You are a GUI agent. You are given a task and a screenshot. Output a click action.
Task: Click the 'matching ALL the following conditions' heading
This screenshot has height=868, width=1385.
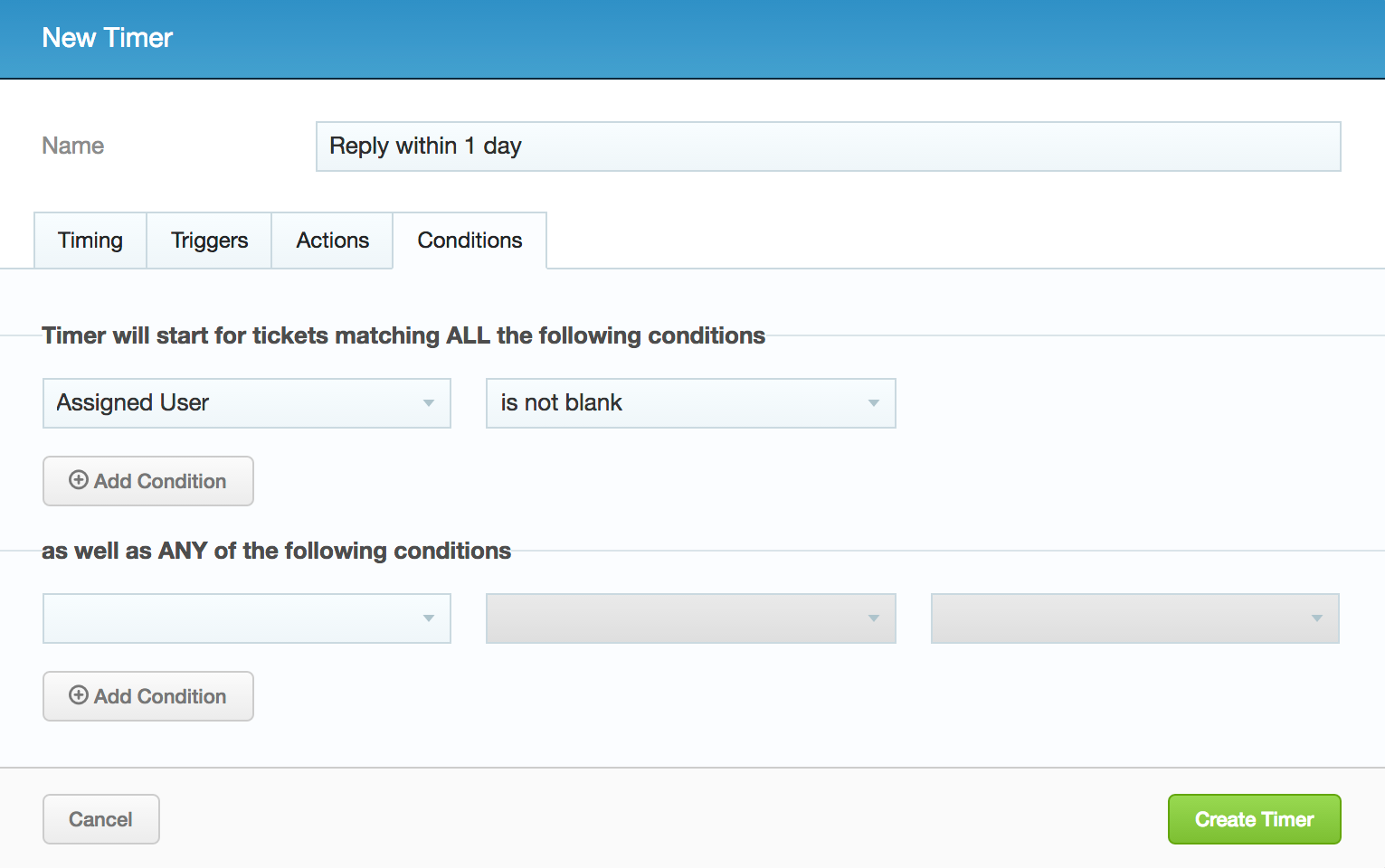[403, 335]
